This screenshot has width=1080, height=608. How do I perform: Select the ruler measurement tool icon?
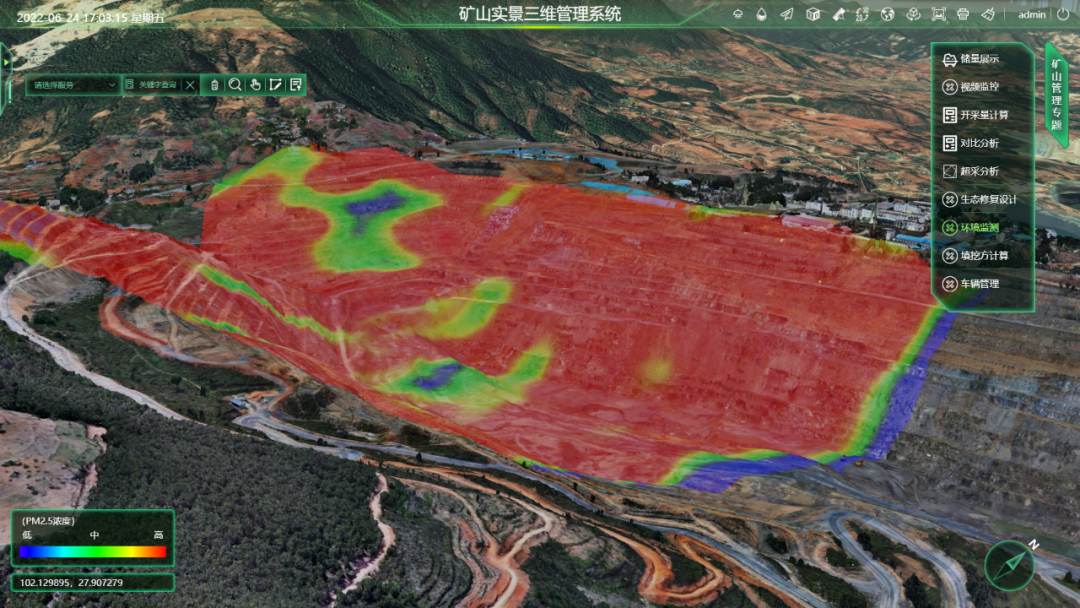(x=838, y=14)
